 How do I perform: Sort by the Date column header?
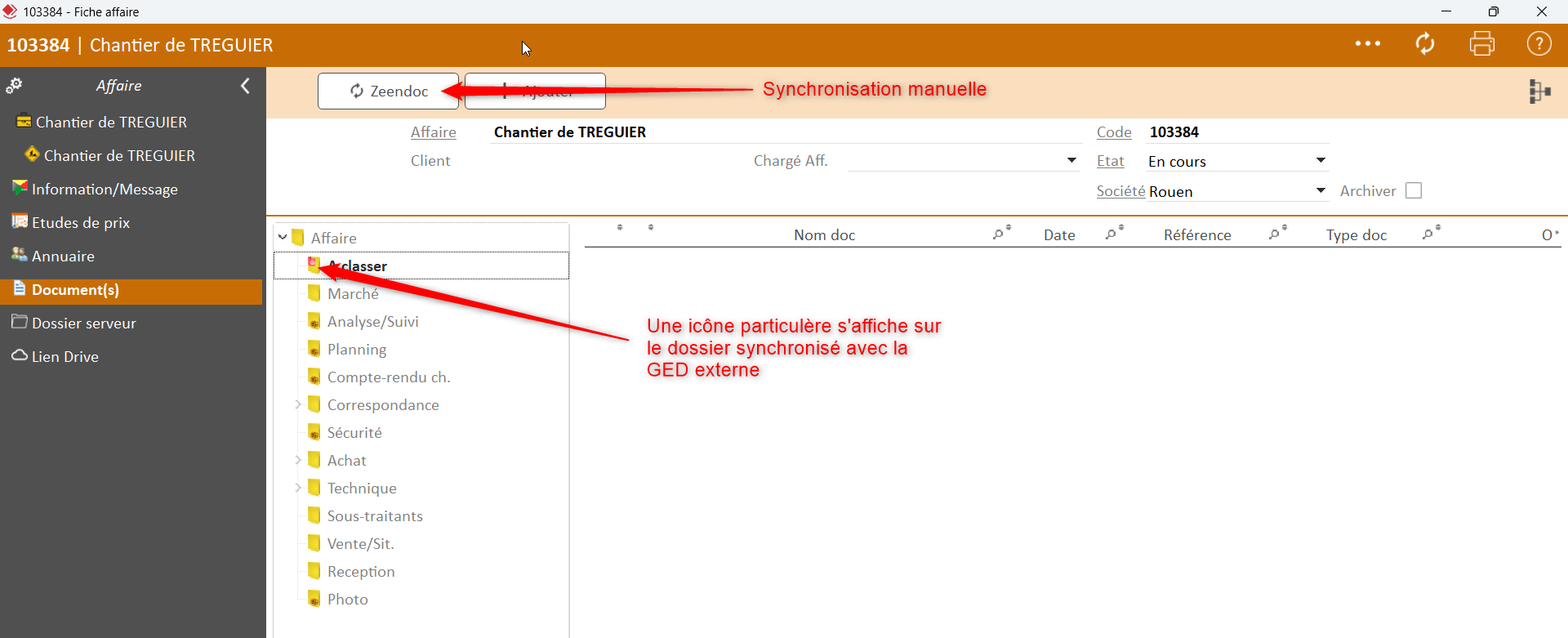pos(1059,235)
